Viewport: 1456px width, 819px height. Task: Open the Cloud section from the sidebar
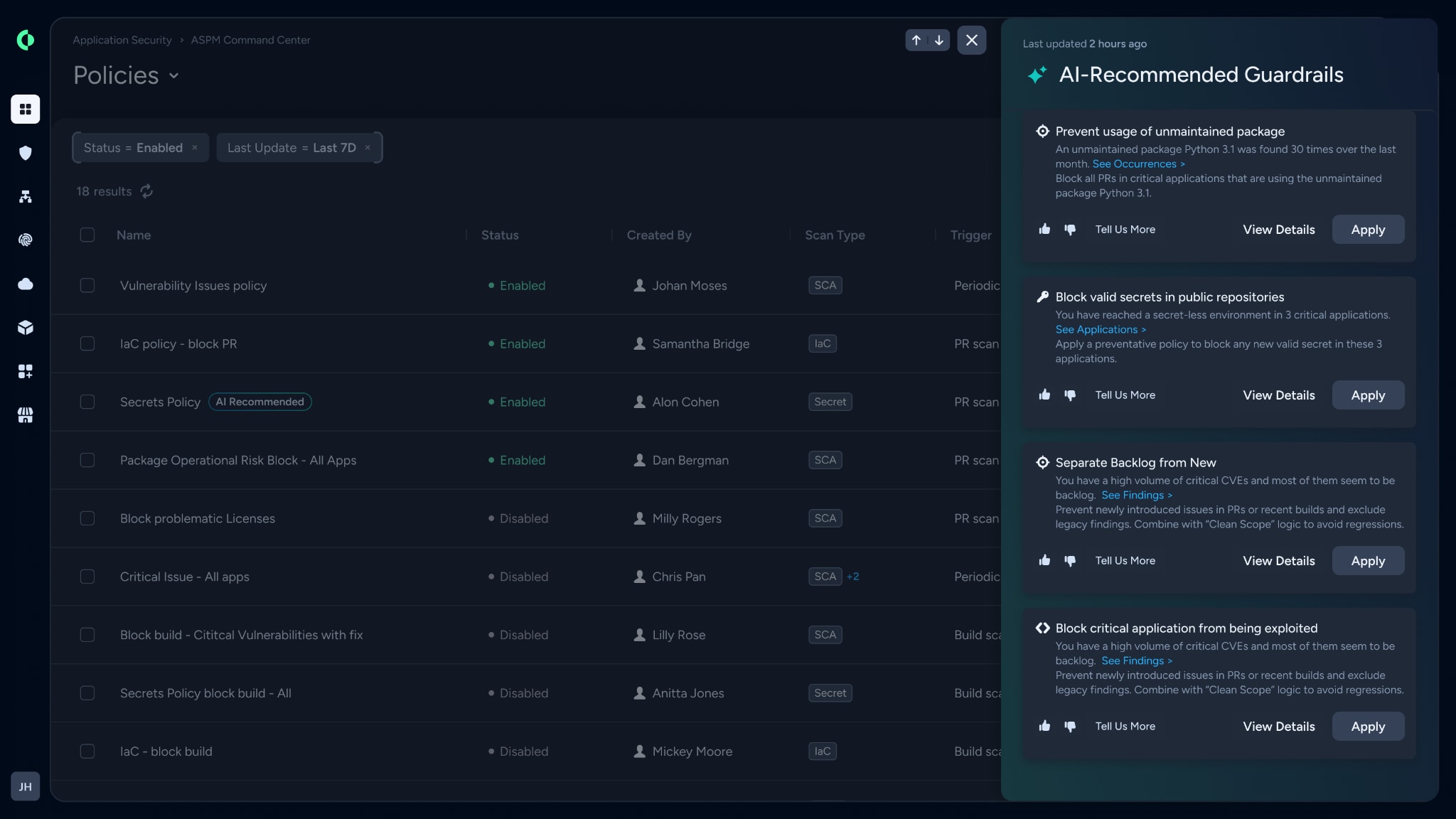coord(26,284)
